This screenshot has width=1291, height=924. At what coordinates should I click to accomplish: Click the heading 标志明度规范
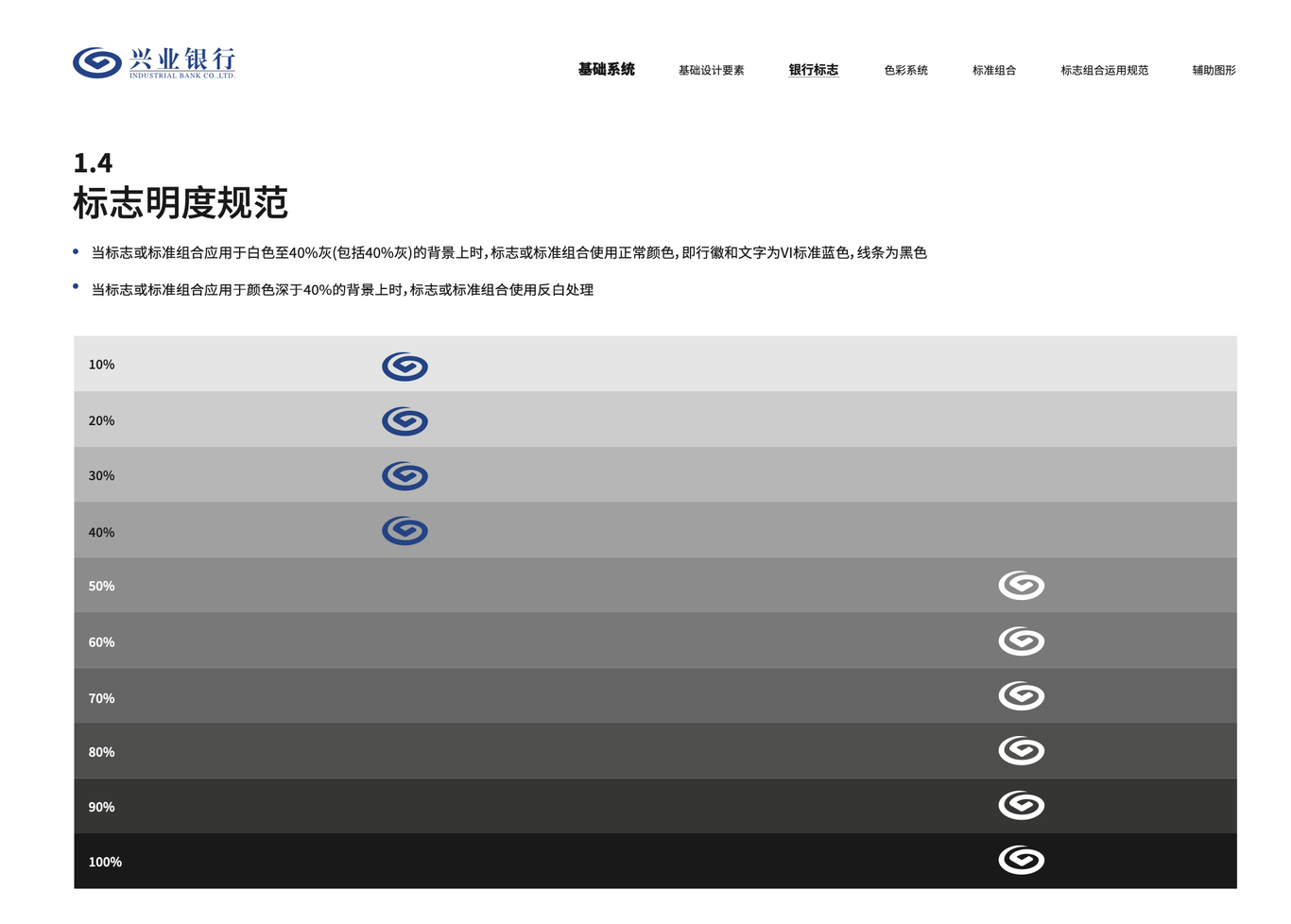click(181, 203)
